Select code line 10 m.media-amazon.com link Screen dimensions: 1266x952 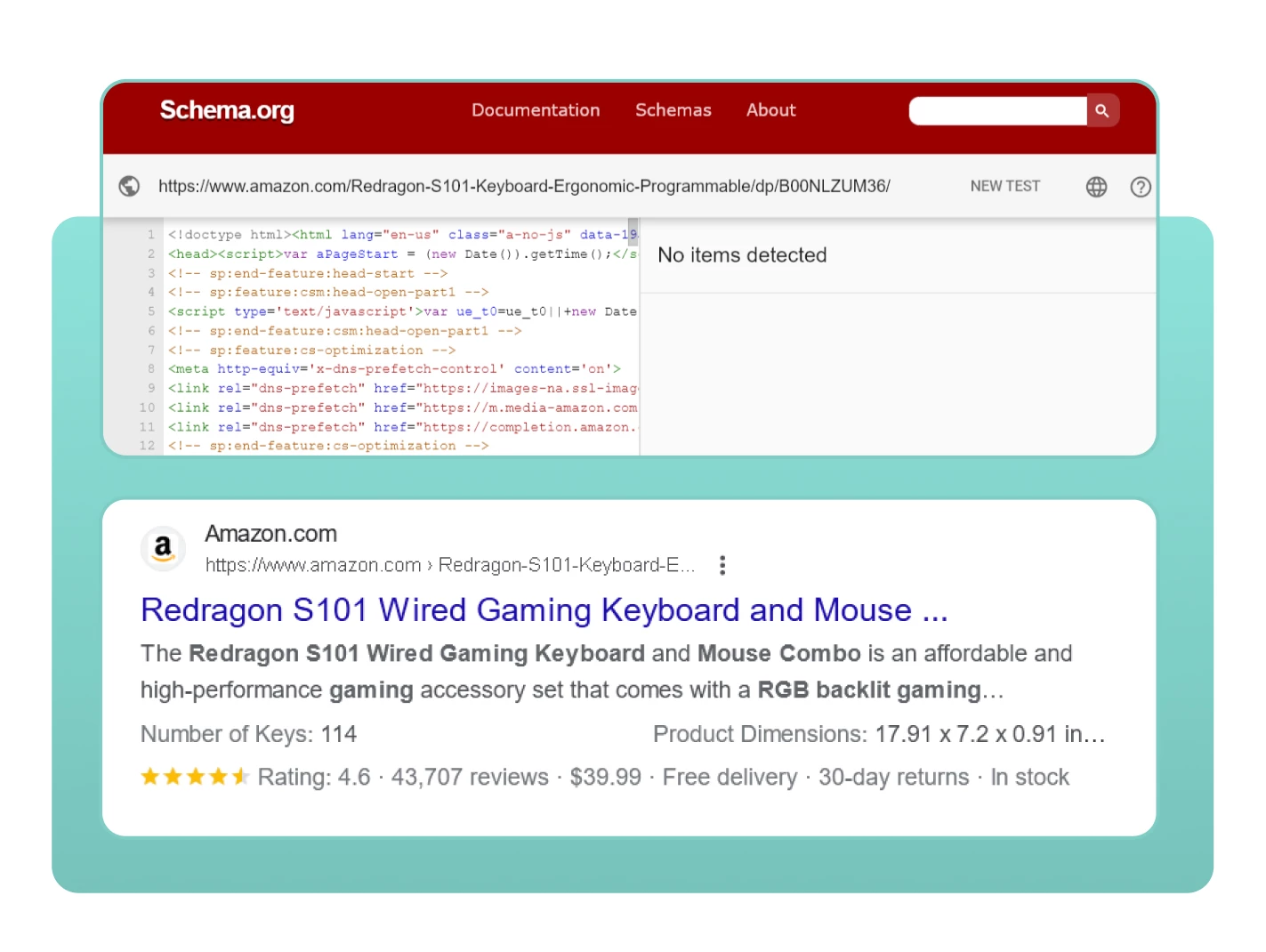[x=402, y=407]
